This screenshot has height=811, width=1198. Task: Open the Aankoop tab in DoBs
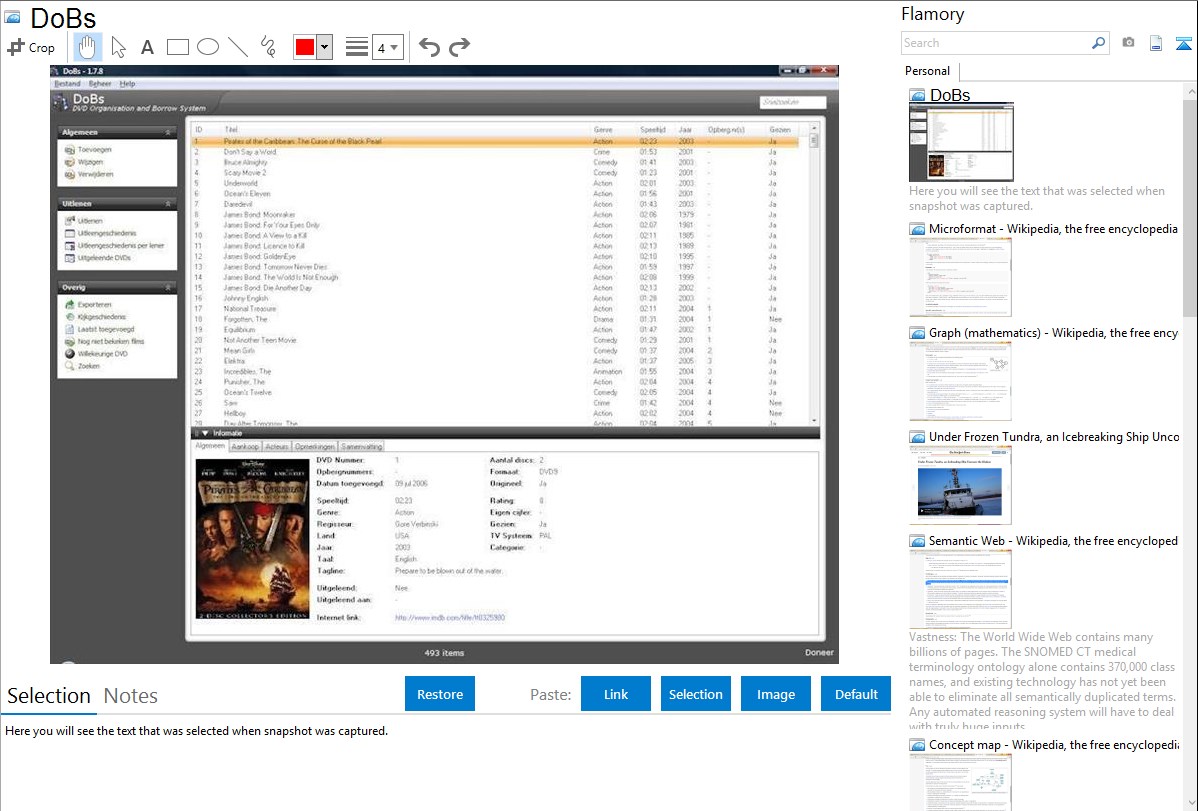[244, 446]
